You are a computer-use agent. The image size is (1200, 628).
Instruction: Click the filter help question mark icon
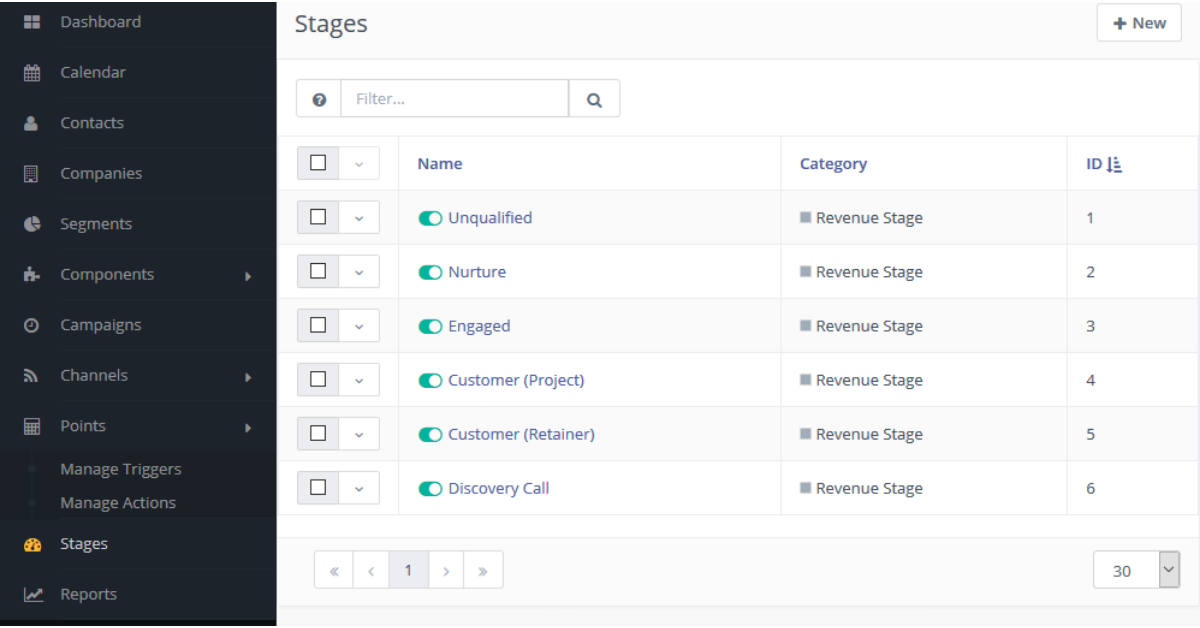coord(319,99)
